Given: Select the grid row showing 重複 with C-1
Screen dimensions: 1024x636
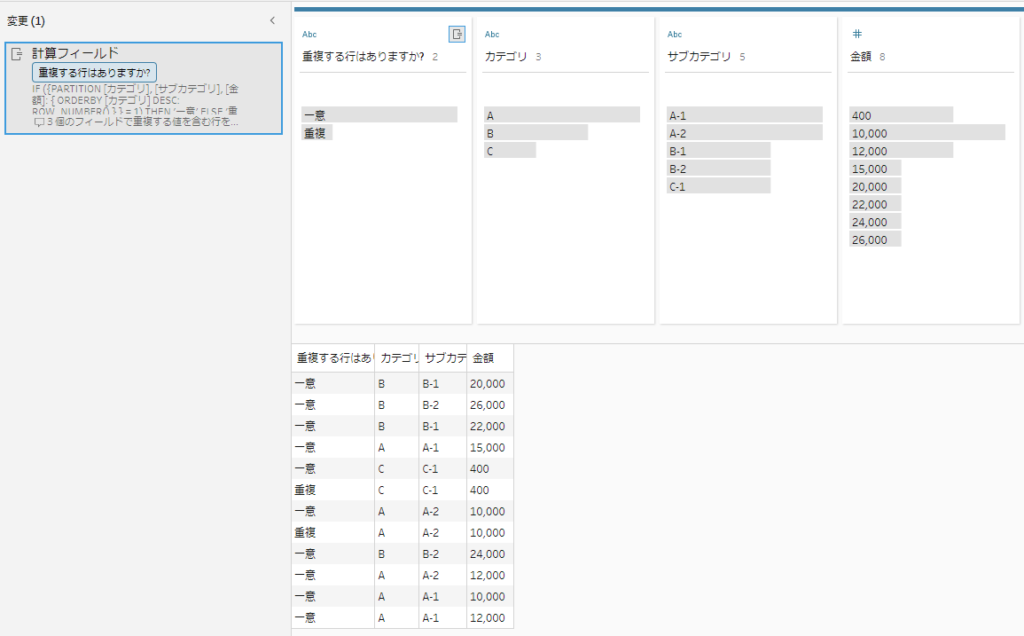Looking at the screenshot, I should click(400, 490).
